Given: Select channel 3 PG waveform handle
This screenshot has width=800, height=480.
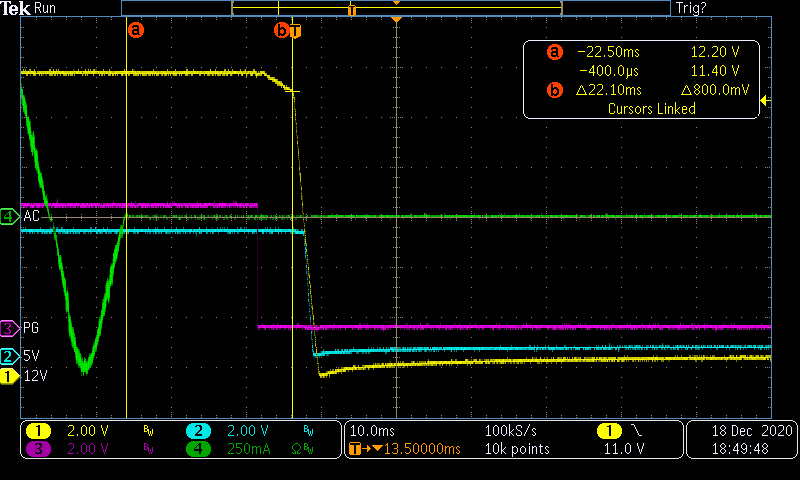Looking at the screenshot, I should (9, 327).
